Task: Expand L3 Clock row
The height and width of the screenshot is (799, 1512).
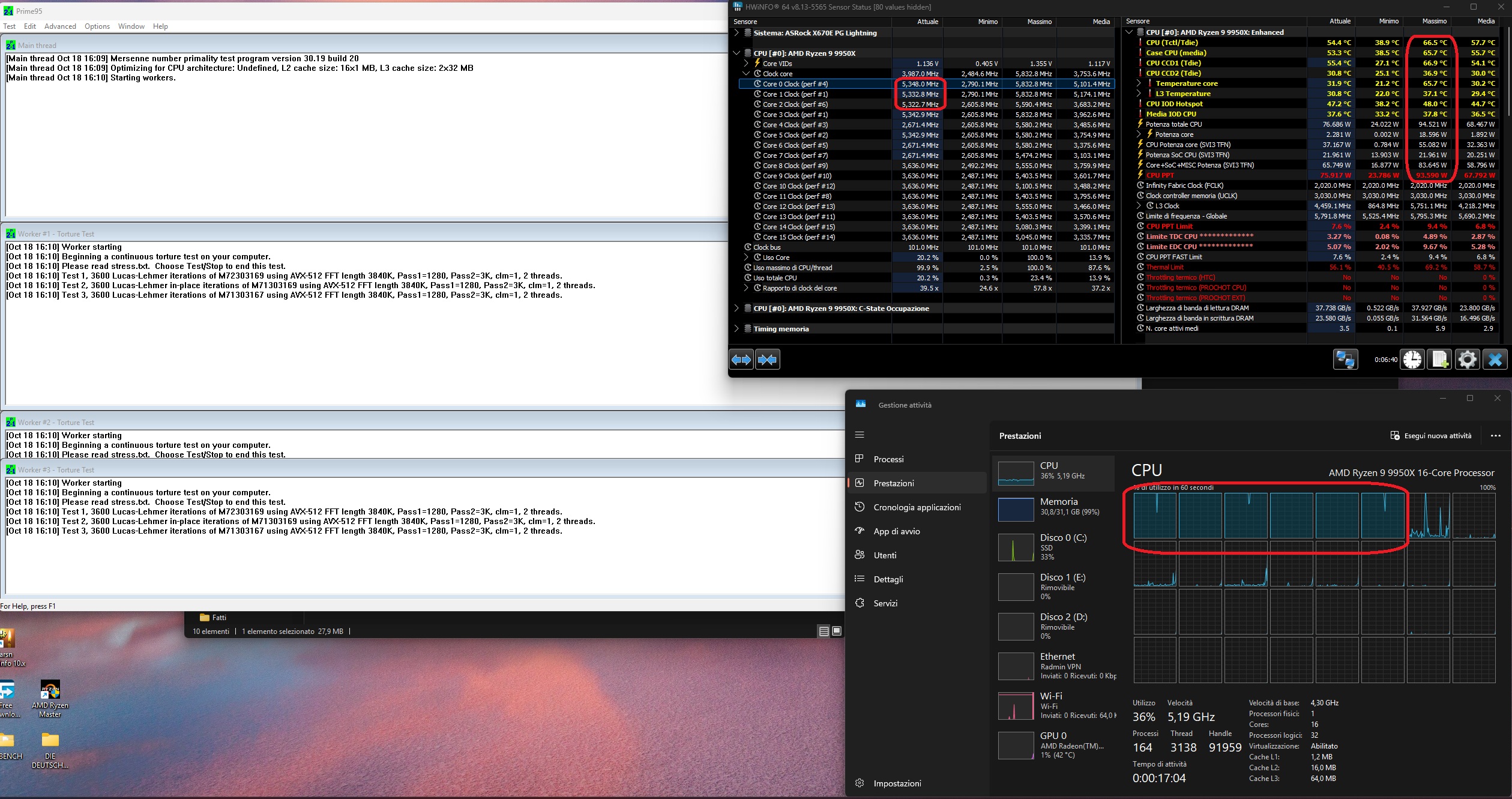Action: [x=1139, y=206]
